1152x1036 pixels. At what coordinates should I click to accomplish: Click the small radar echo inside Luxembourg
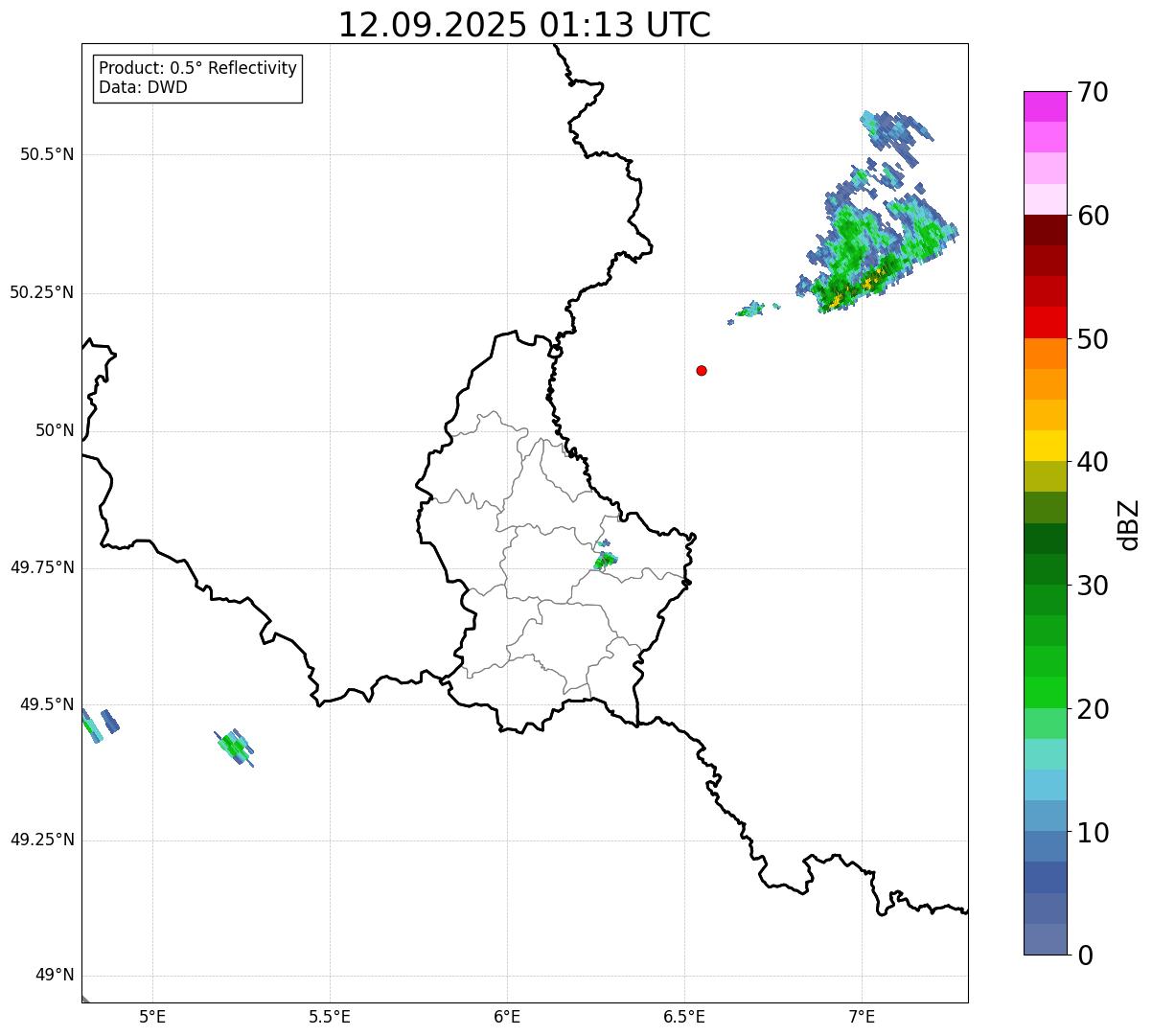point(605,560)
